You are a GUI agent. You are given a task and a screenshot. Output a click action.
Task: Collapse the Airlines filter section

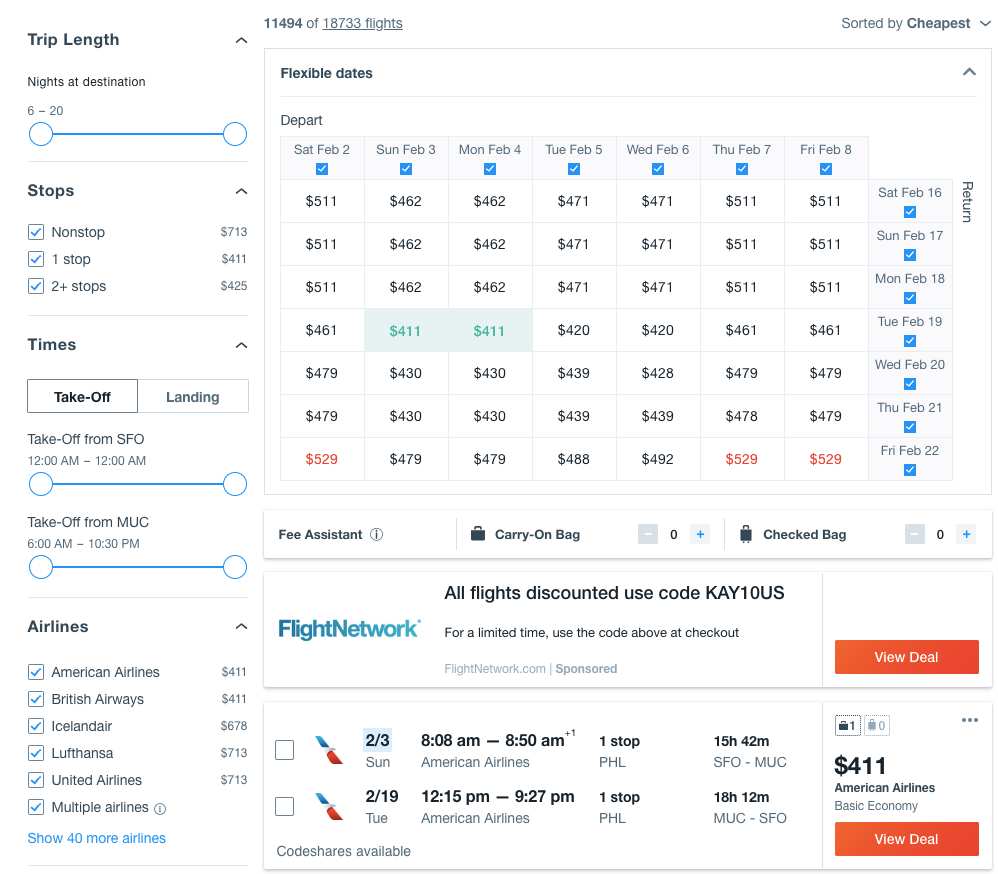click(241, 626)
